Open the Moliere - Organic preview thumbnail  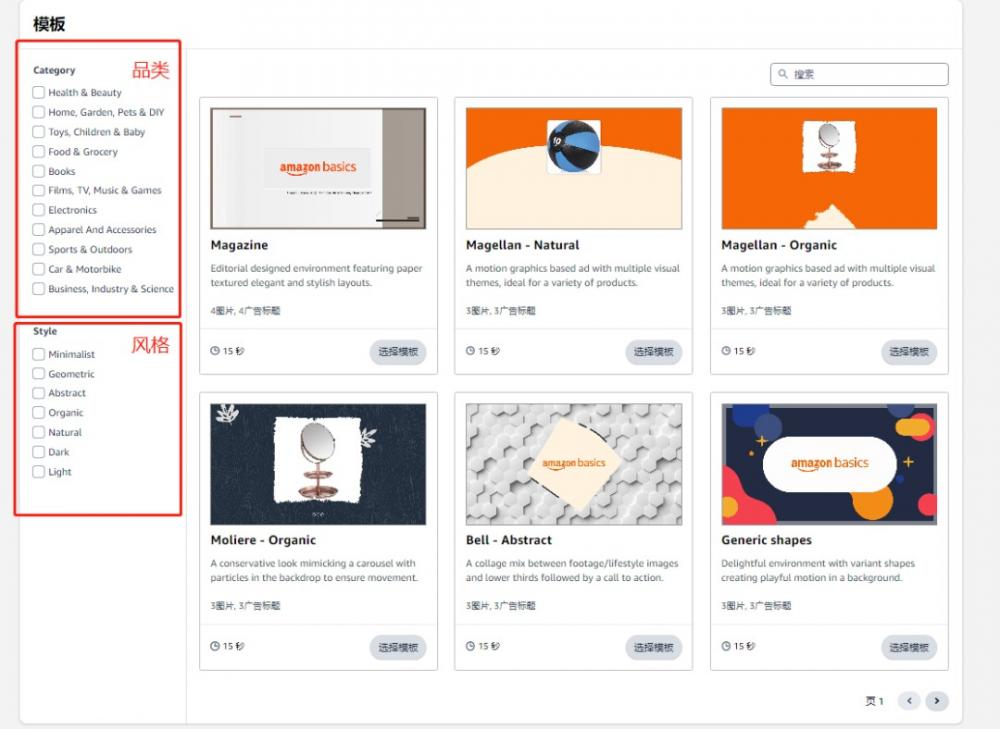point(318,464)
